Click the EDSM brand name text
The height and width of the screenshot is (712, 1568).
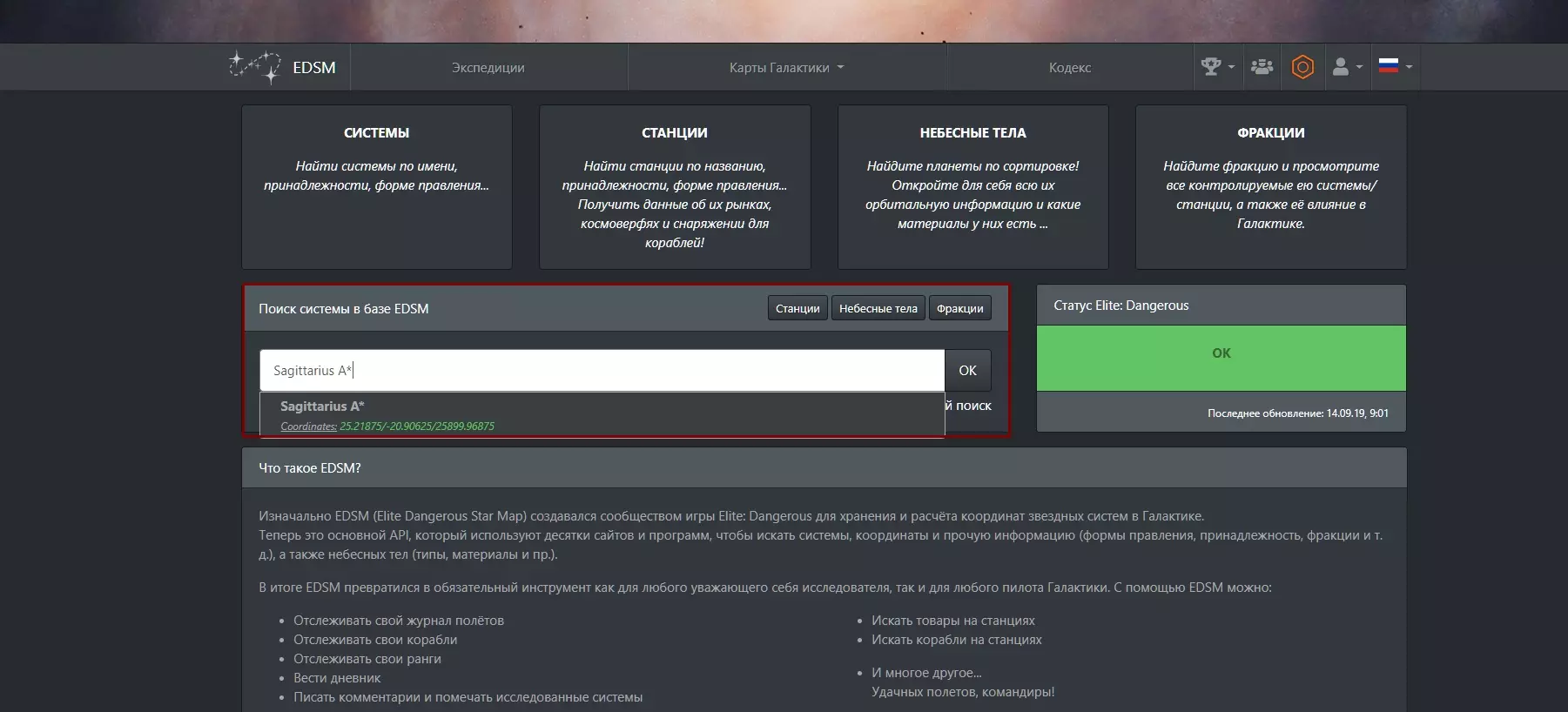pos(314,67)
